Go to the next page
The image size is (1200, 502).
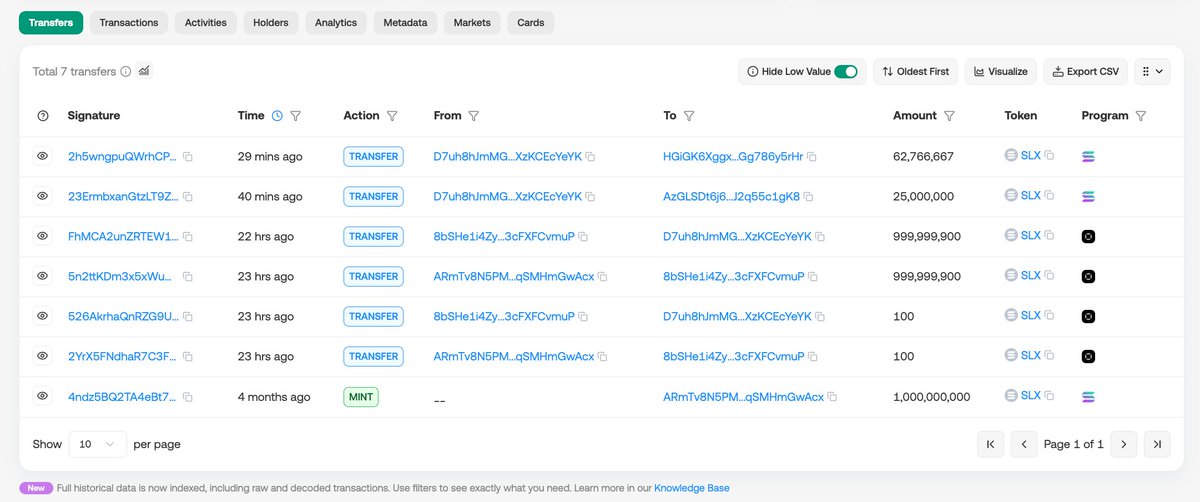[1124, 444]
